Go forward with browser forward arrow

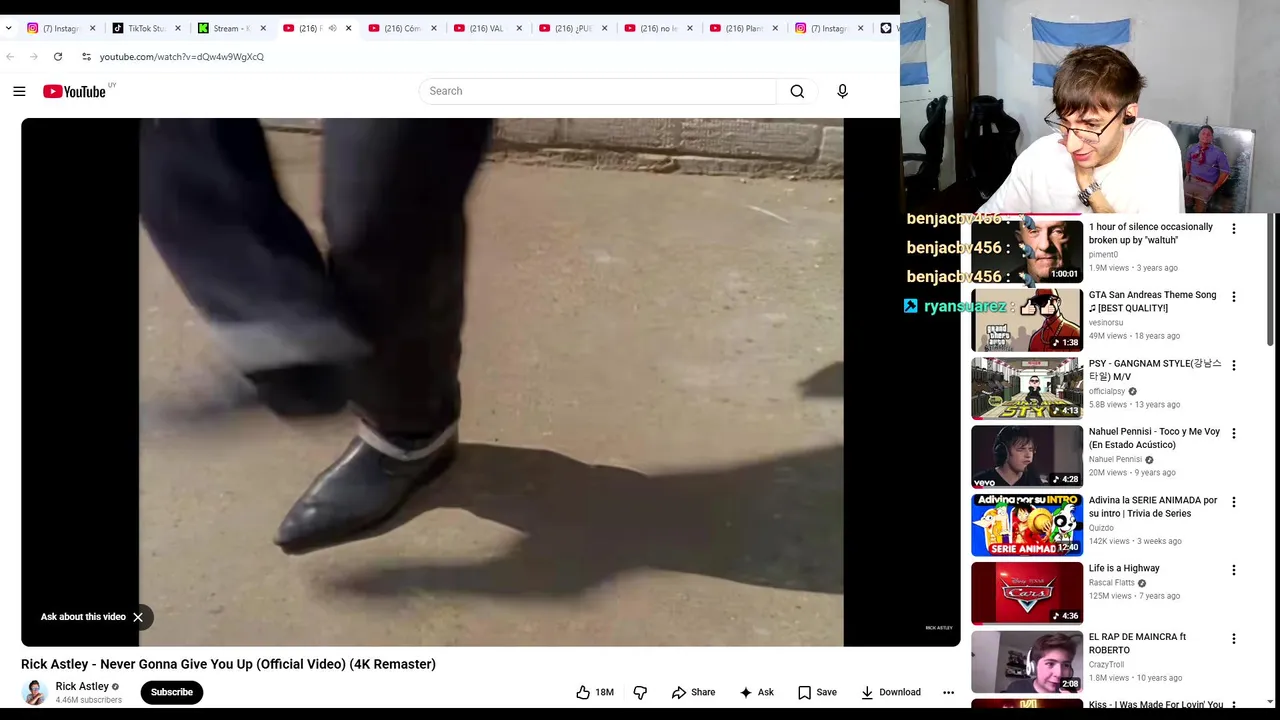point(34,57)
